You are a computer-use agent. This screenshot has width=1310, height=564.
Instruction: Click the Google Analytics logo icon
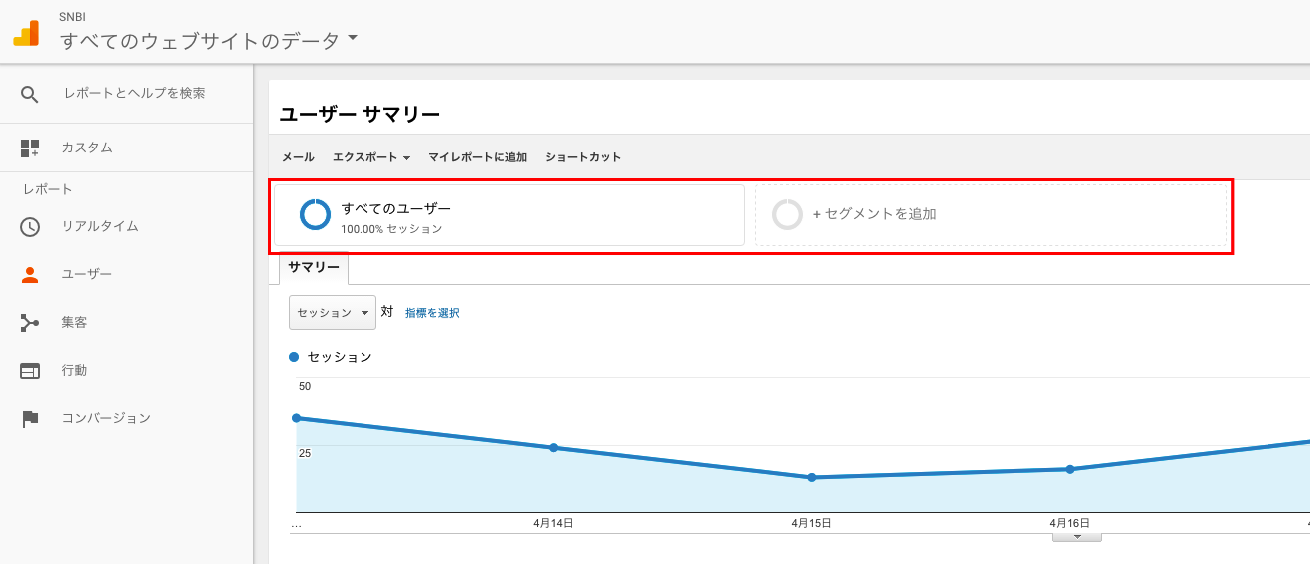[26, 33]
